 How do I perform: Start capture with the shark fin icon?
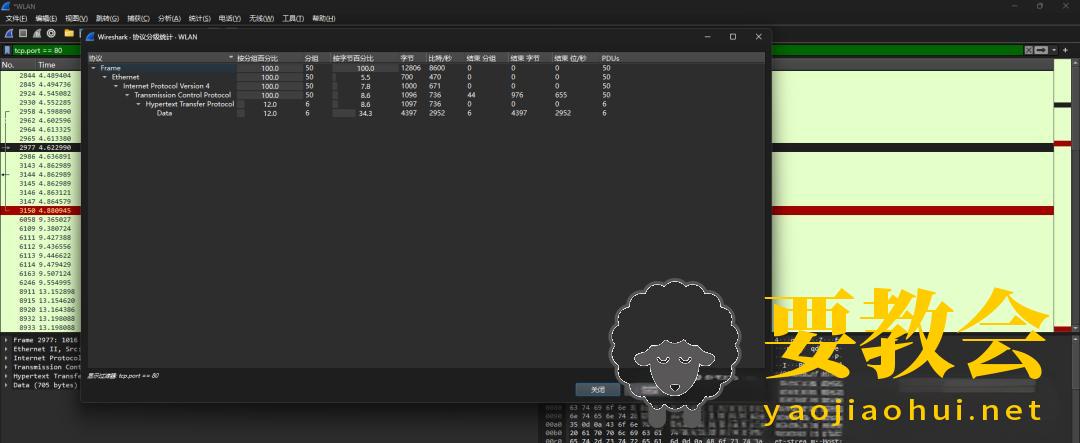(x=9, y=33)
